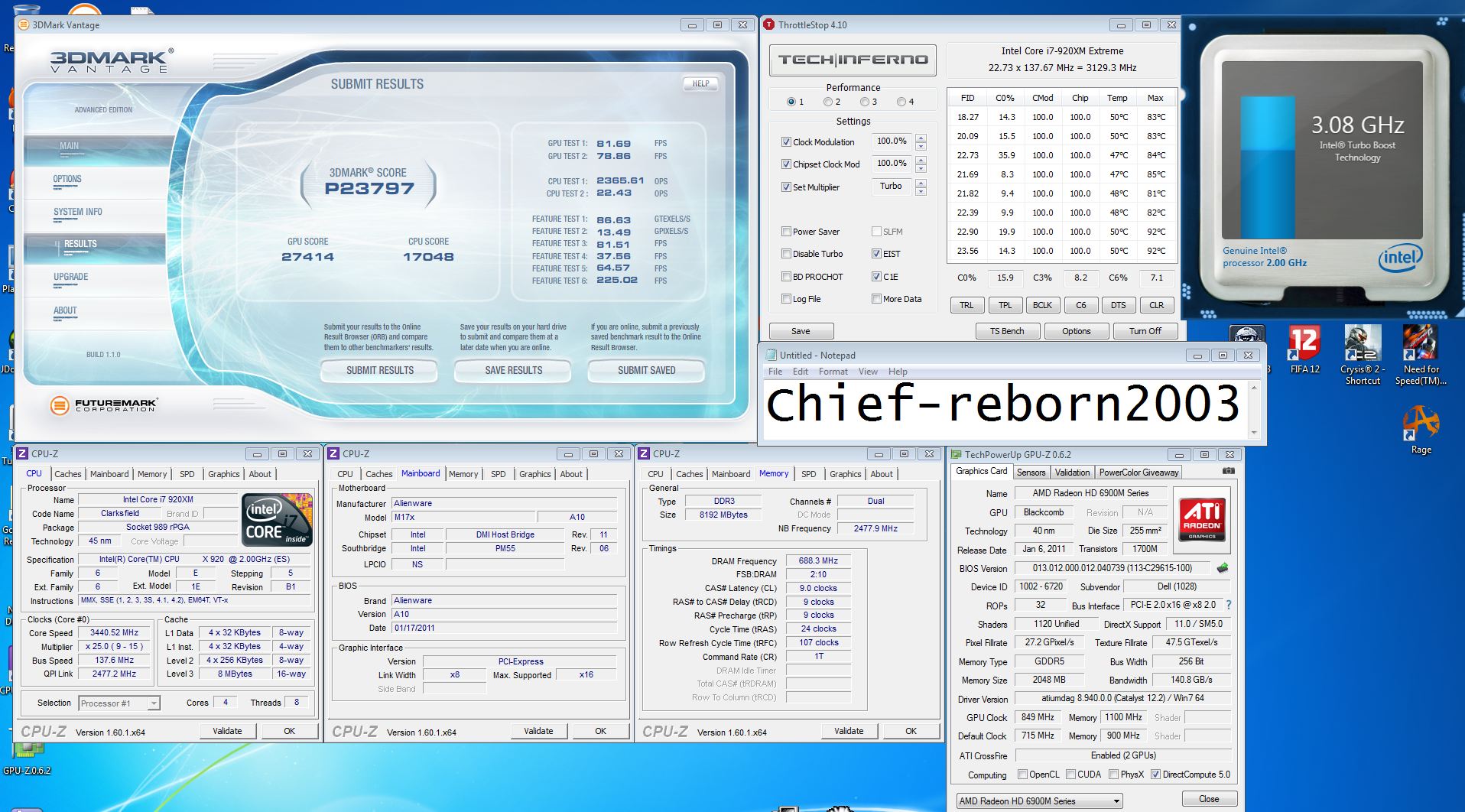Click the GPU-Z title bar icon
The height and width of the screenshot is (812, 1465).
[956, 454]
